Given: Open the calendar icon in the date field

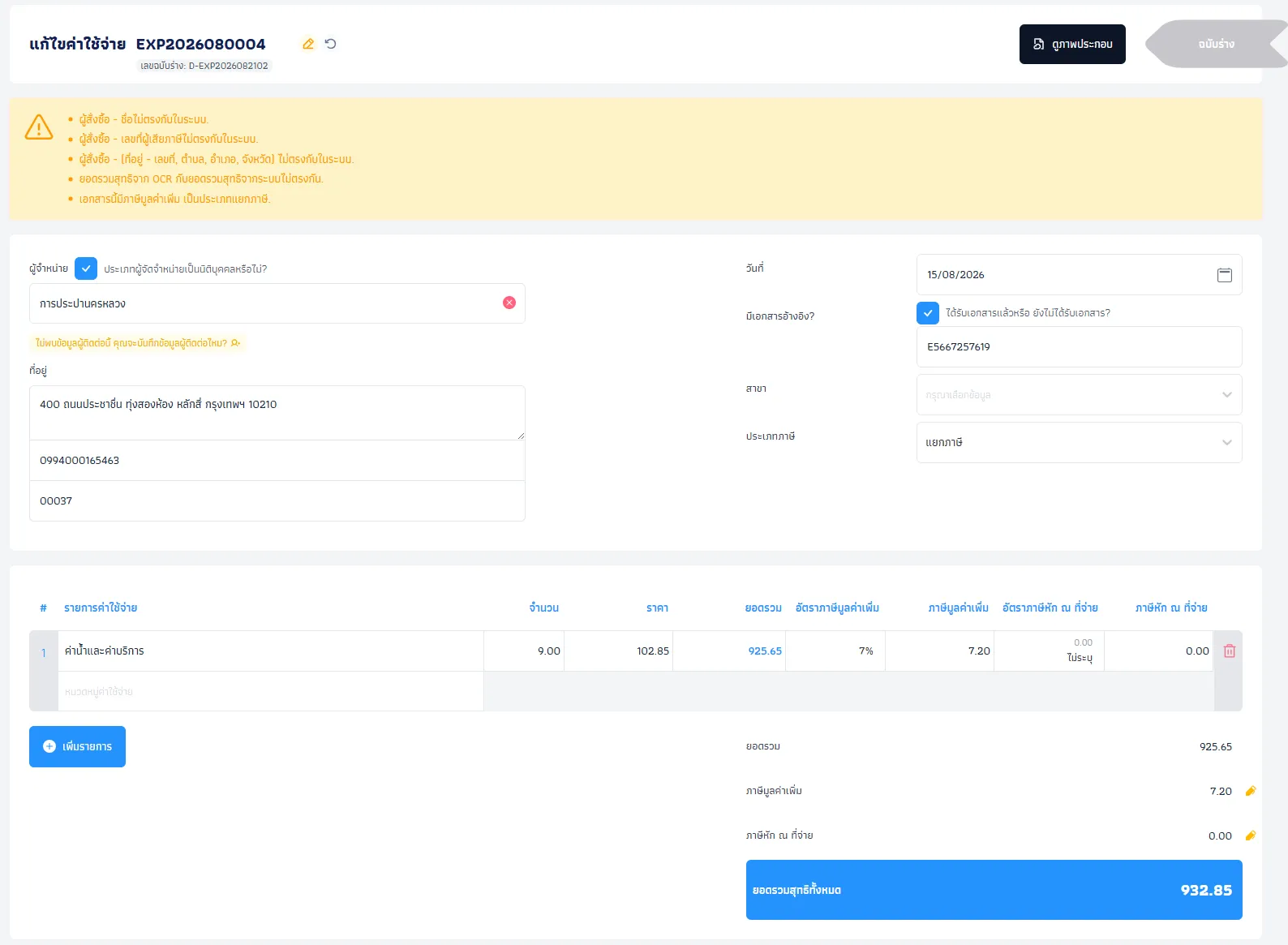Looking at the screenshot, I should (1225, 275).
